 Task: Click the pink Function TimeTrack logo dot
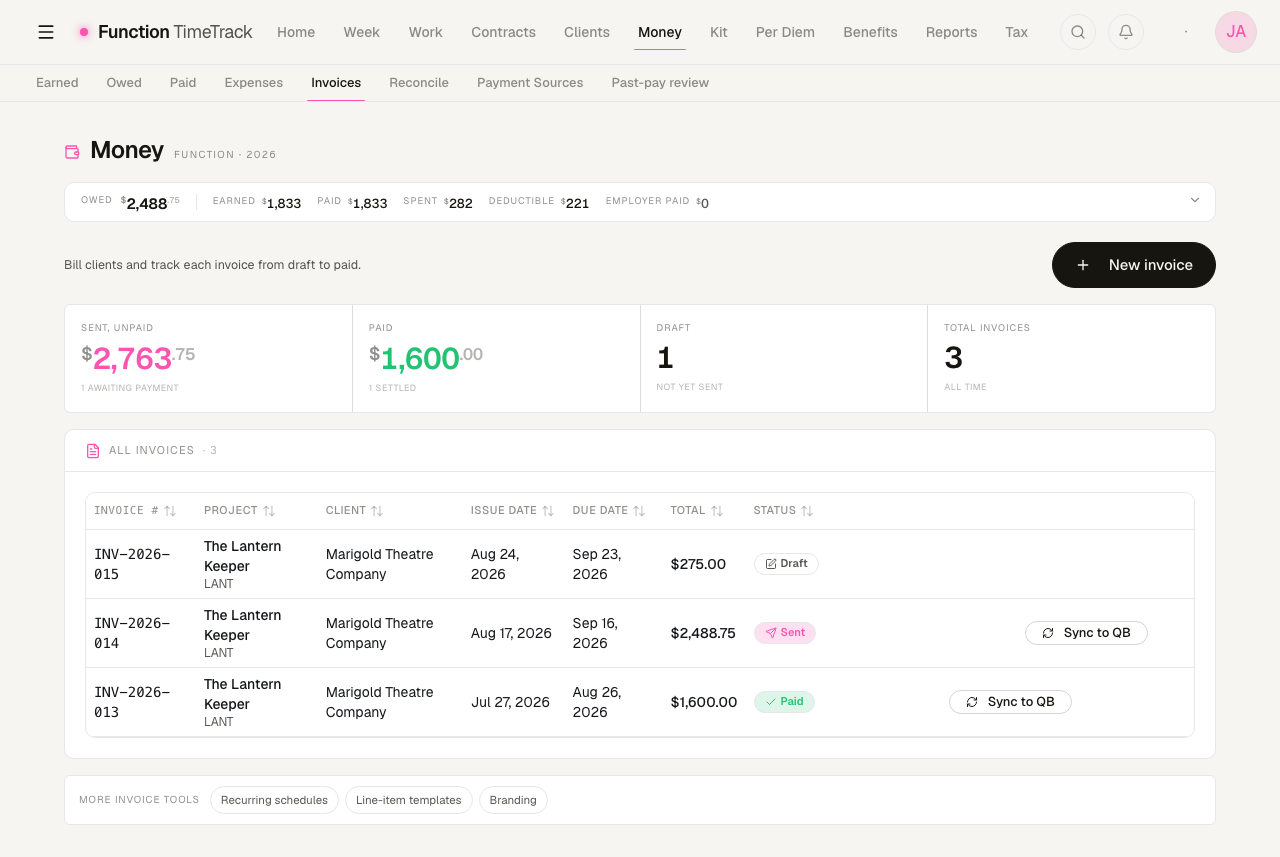click(84, 32)
